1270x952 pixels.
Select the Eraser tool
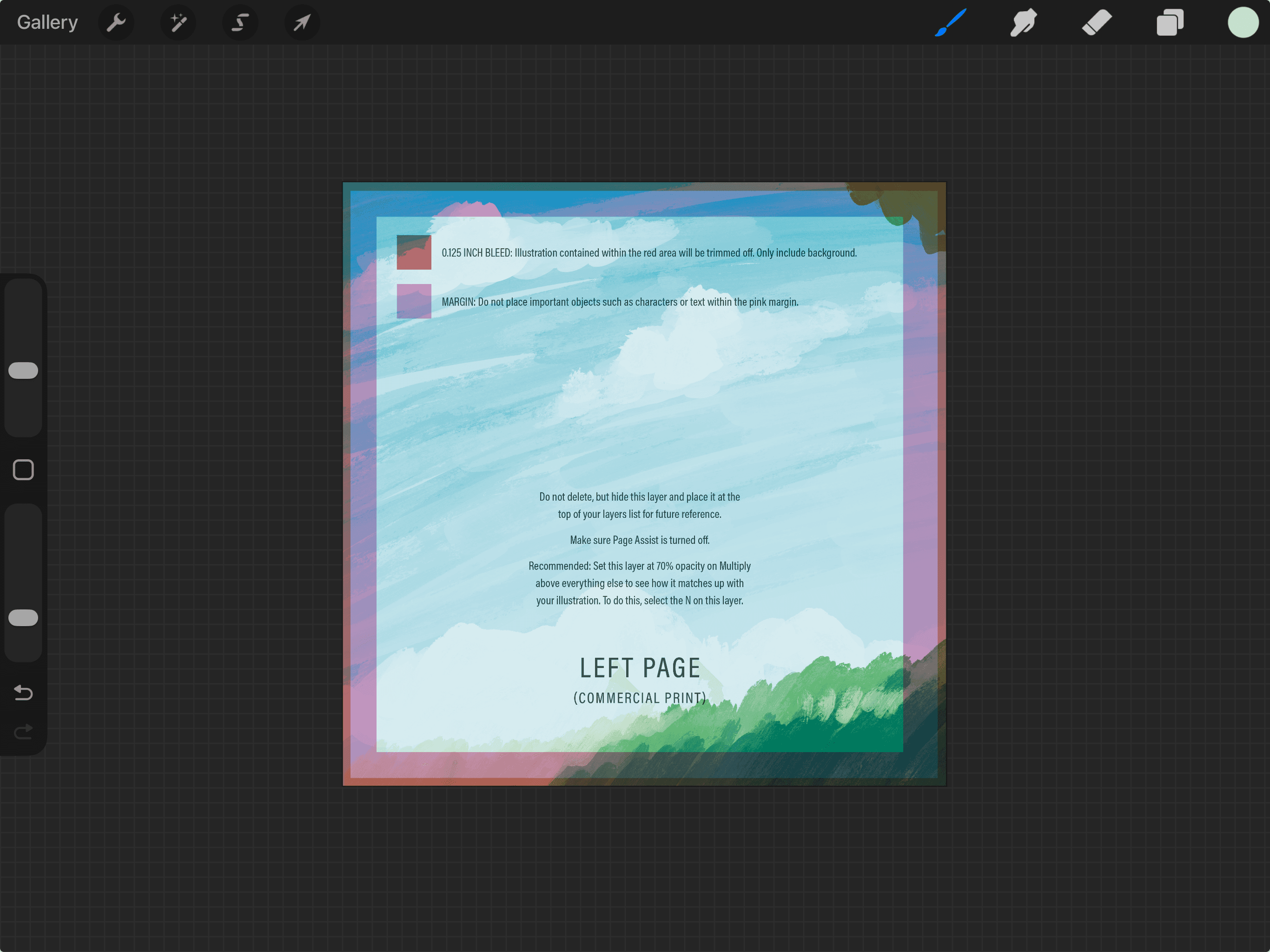click(x=1096, y=22)
